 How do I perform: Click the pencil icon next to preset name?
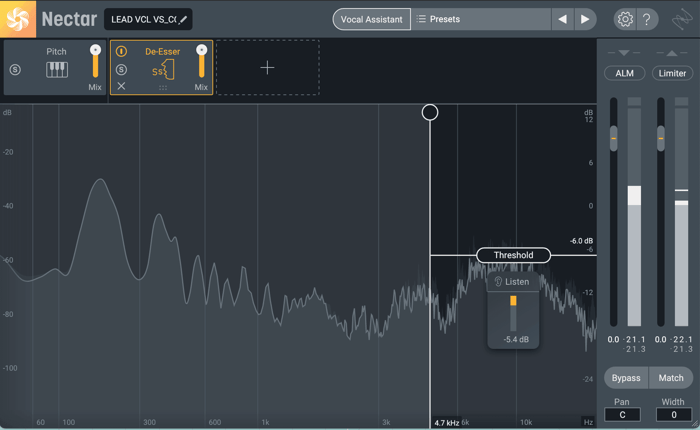(x=183, y=20)
